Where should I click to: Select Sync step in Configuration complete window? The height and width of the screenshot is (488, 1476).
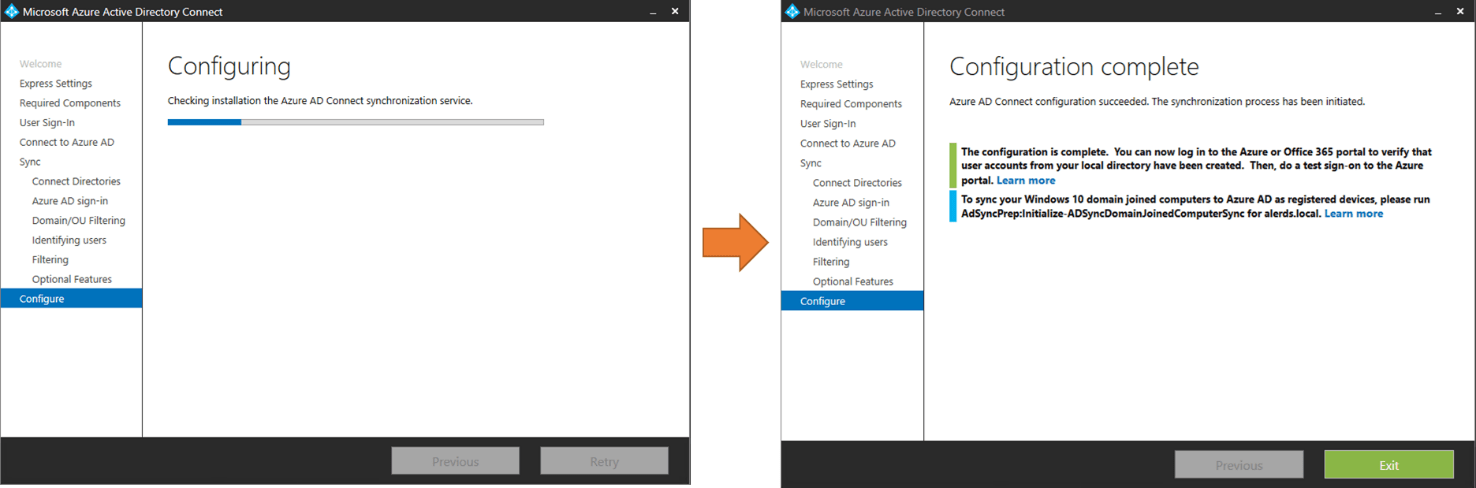pos(811,163)
